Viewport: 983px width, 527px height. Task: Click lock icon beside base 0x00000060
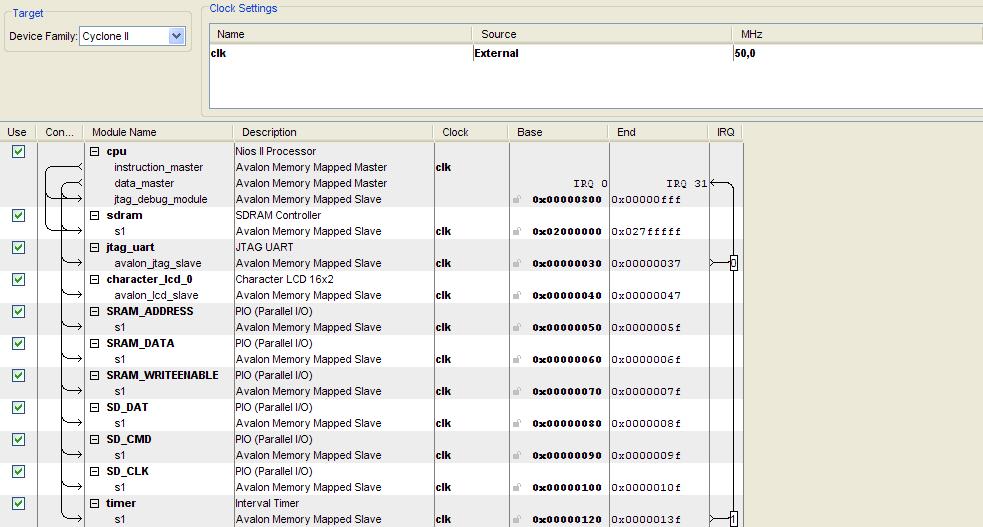[x=517, y=359]
